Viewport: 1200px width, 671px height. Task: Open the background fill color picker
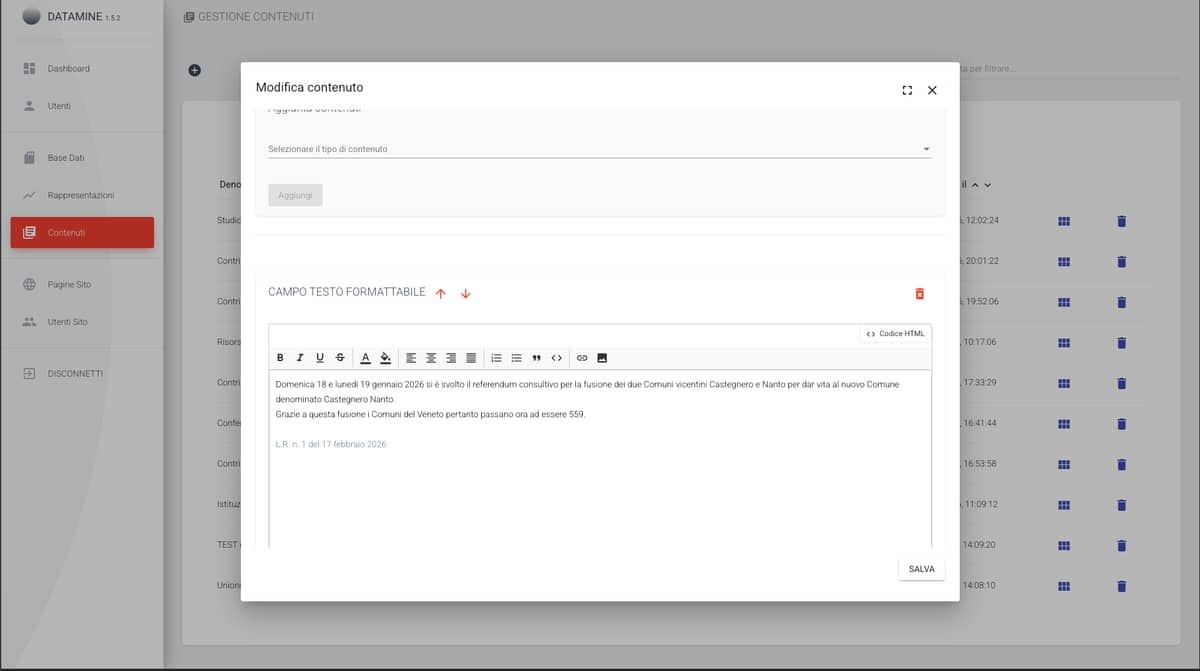pos(385,358)
